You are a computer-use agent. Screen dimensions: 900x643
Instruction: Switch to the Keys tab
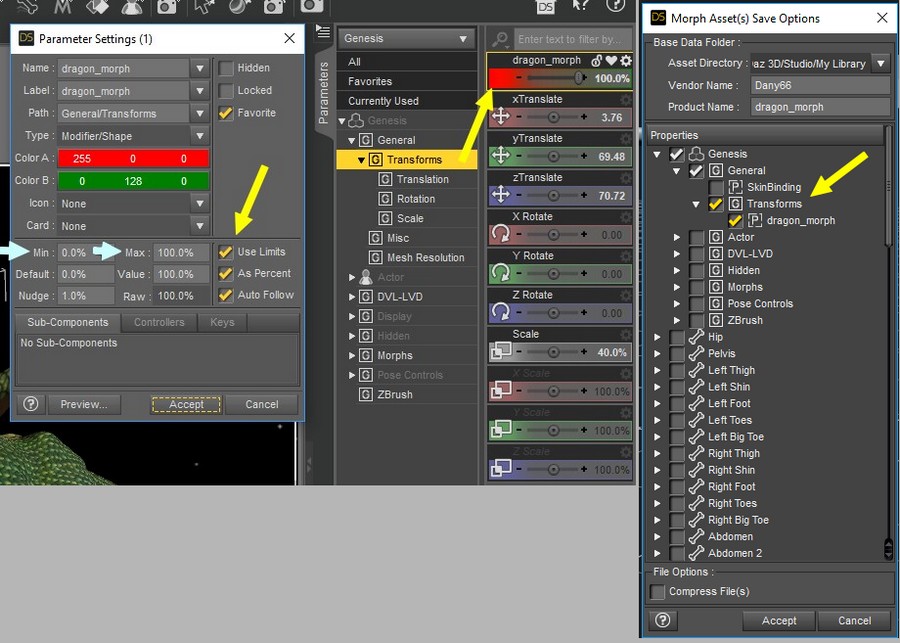point(222,322)
